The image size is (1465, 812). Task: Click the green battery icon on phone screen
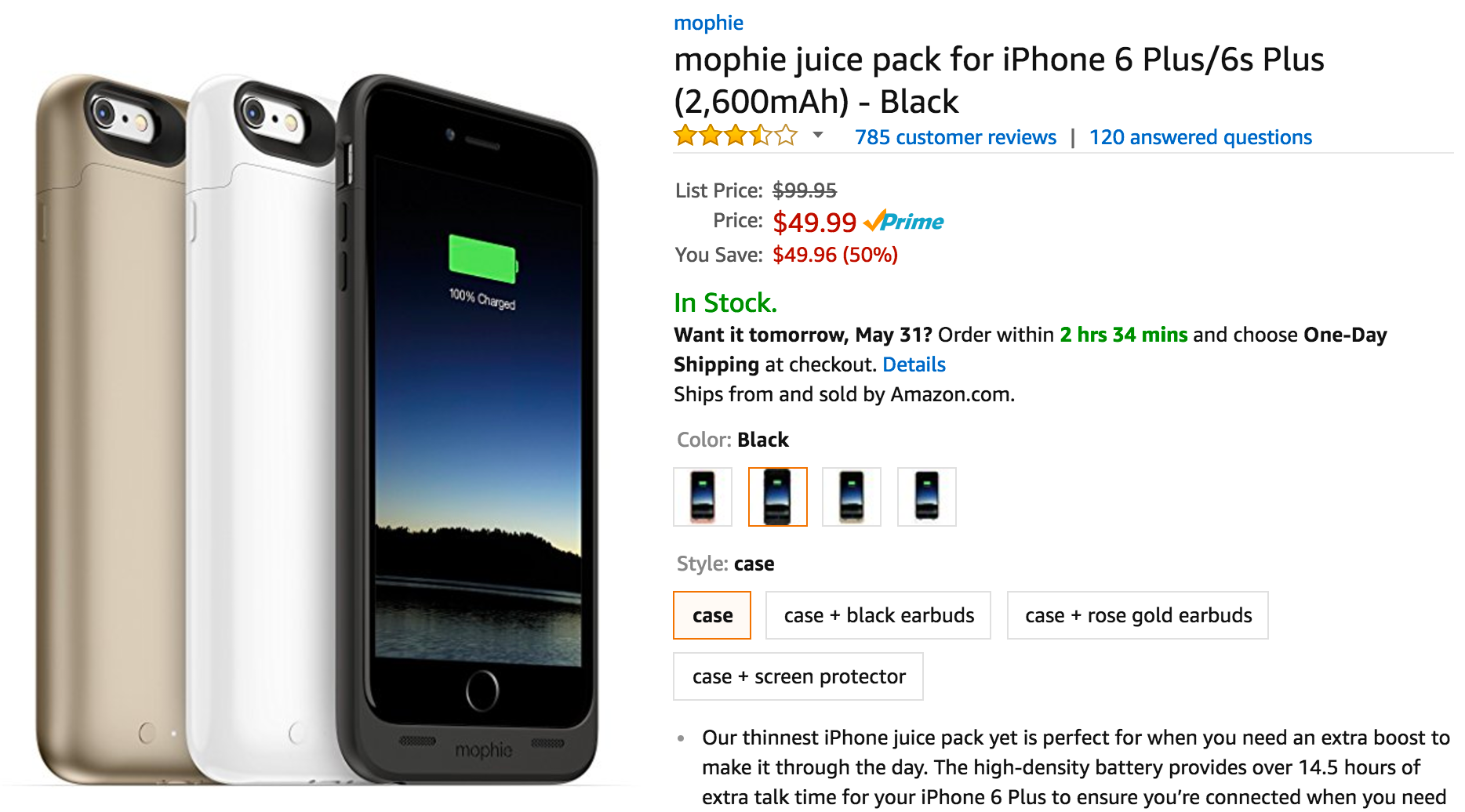482,258
